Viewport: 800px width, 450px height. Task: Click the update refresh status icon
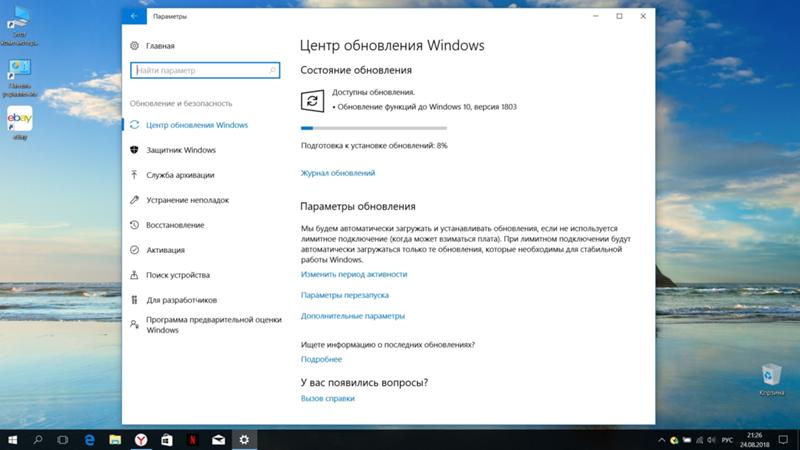tap(312, 101)
